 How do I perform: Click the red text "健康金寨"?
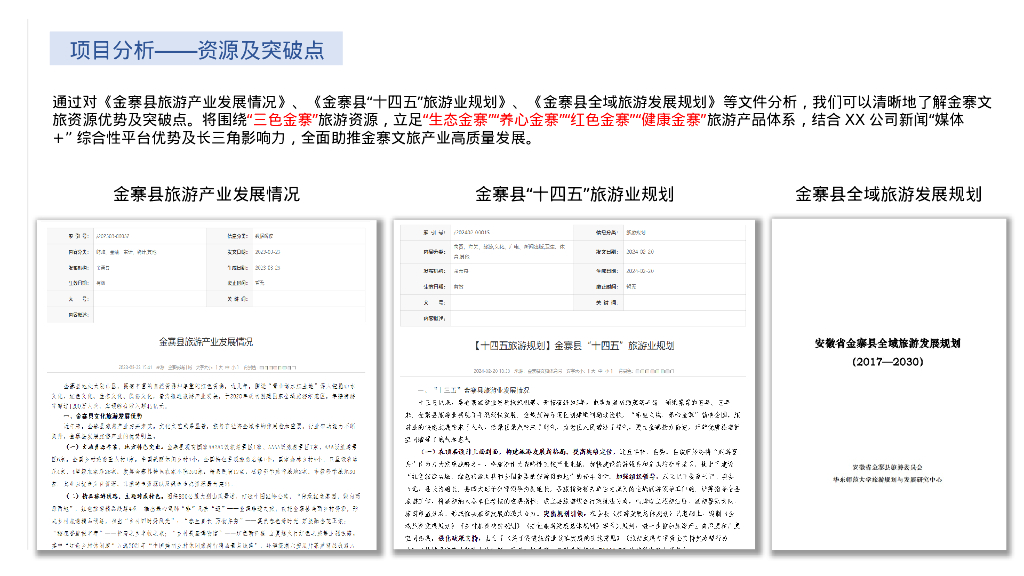(671, 120)
